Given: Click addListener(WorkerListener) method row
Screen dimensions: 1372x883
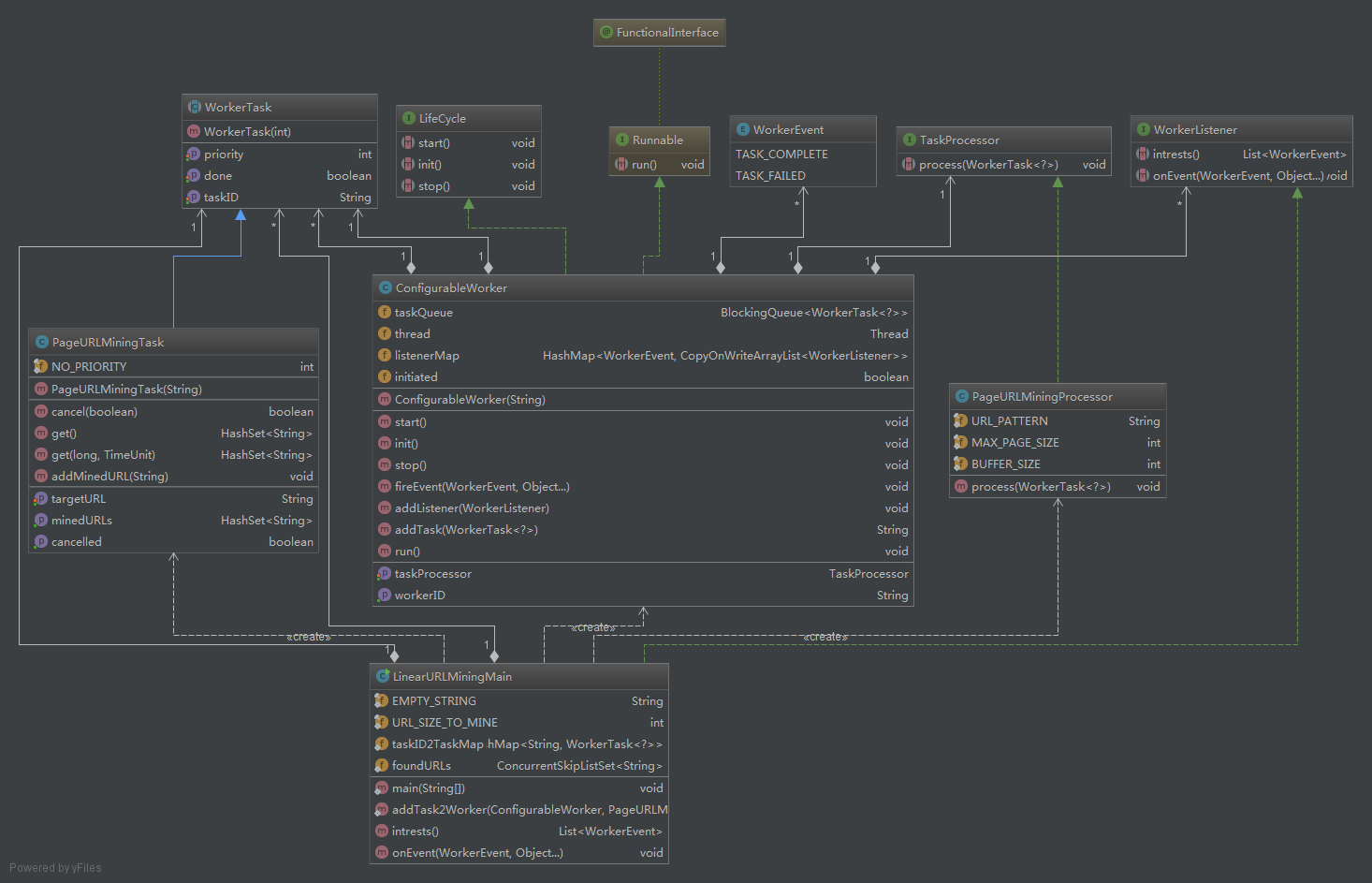Looking at the screenshot, I should [643, 508].
